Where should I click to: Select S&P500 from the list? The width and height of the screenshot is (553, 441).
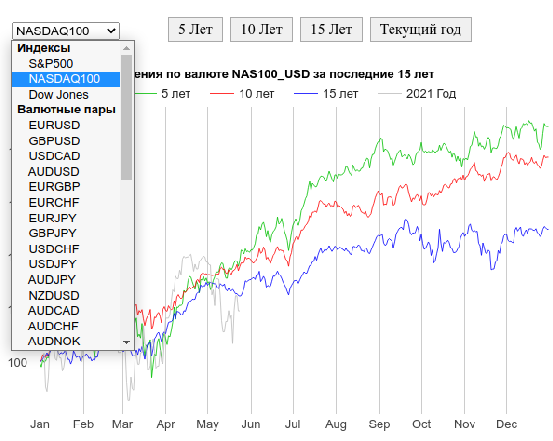(66, 64)
